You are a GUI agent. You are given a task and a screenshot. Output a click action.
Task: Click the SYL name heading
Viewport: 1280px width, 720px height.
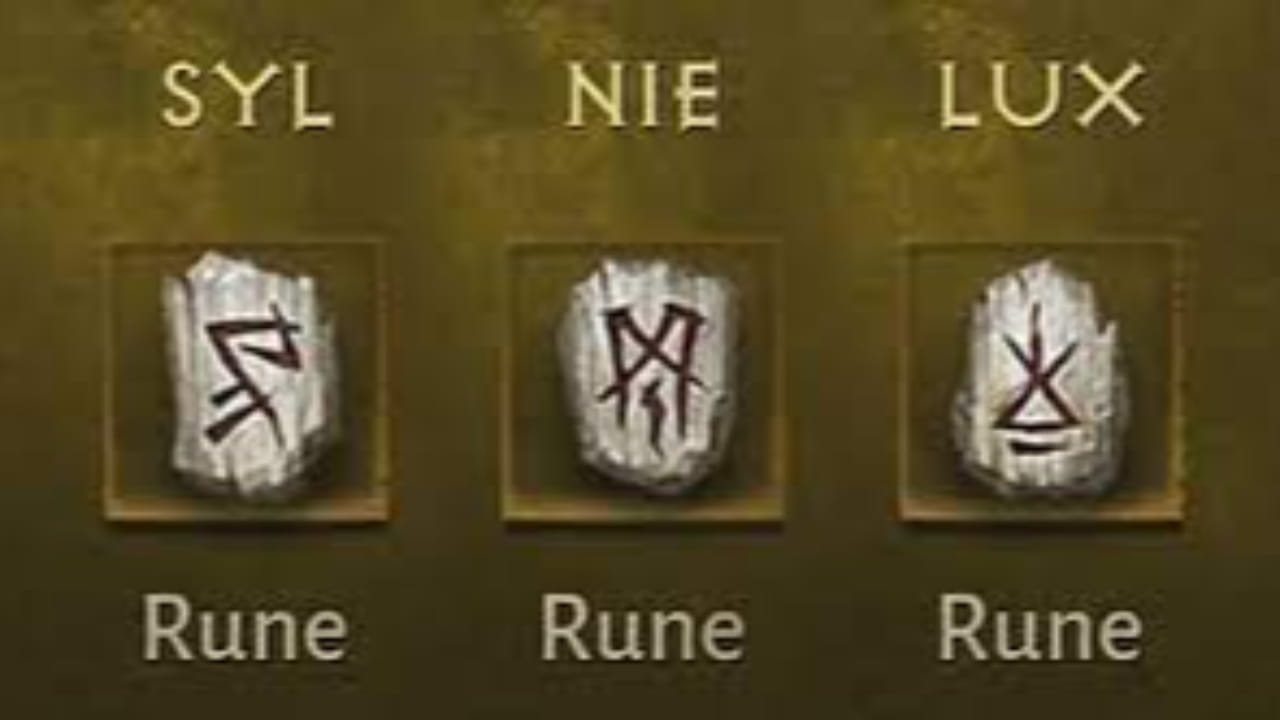tap(246, 97)
